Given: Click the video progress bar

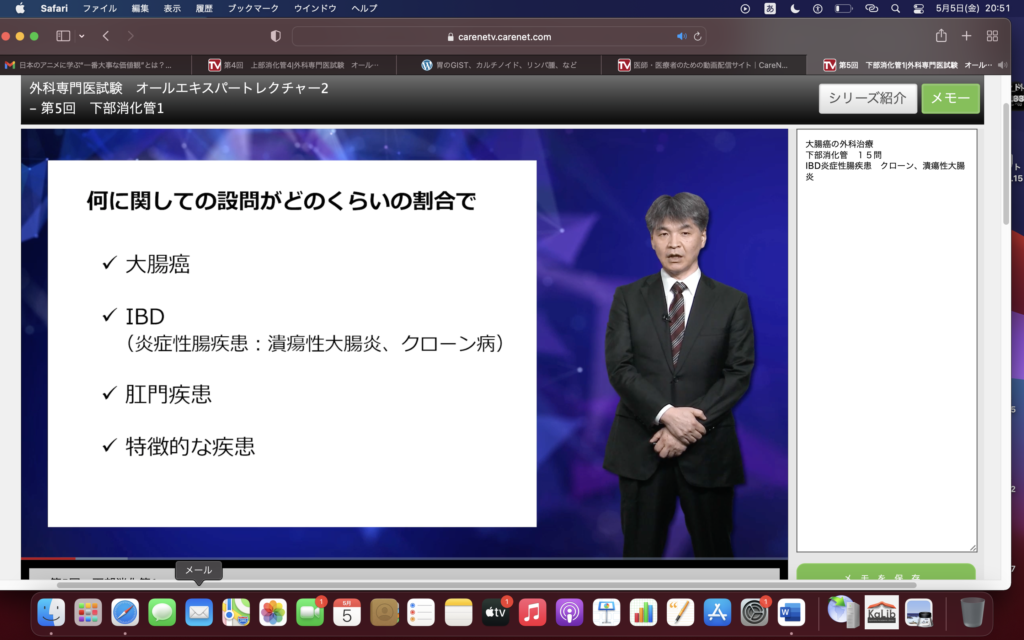Looking at the screenshot, I should 400,557.
